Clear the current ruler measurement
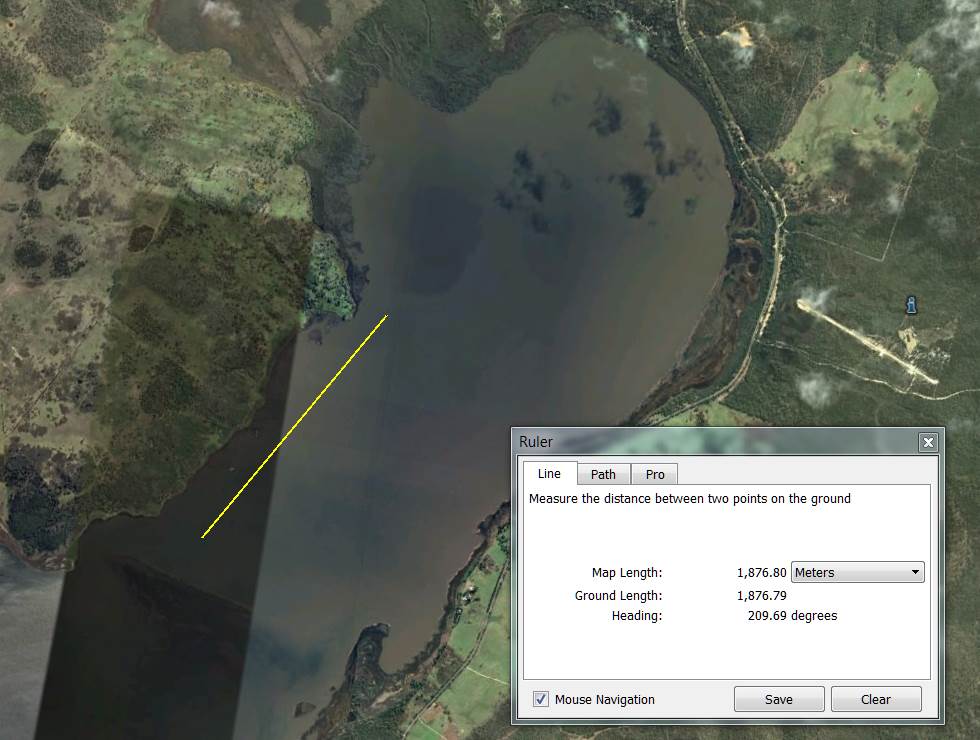The width and height of the screenshot is (980, 740). [876, 699]
